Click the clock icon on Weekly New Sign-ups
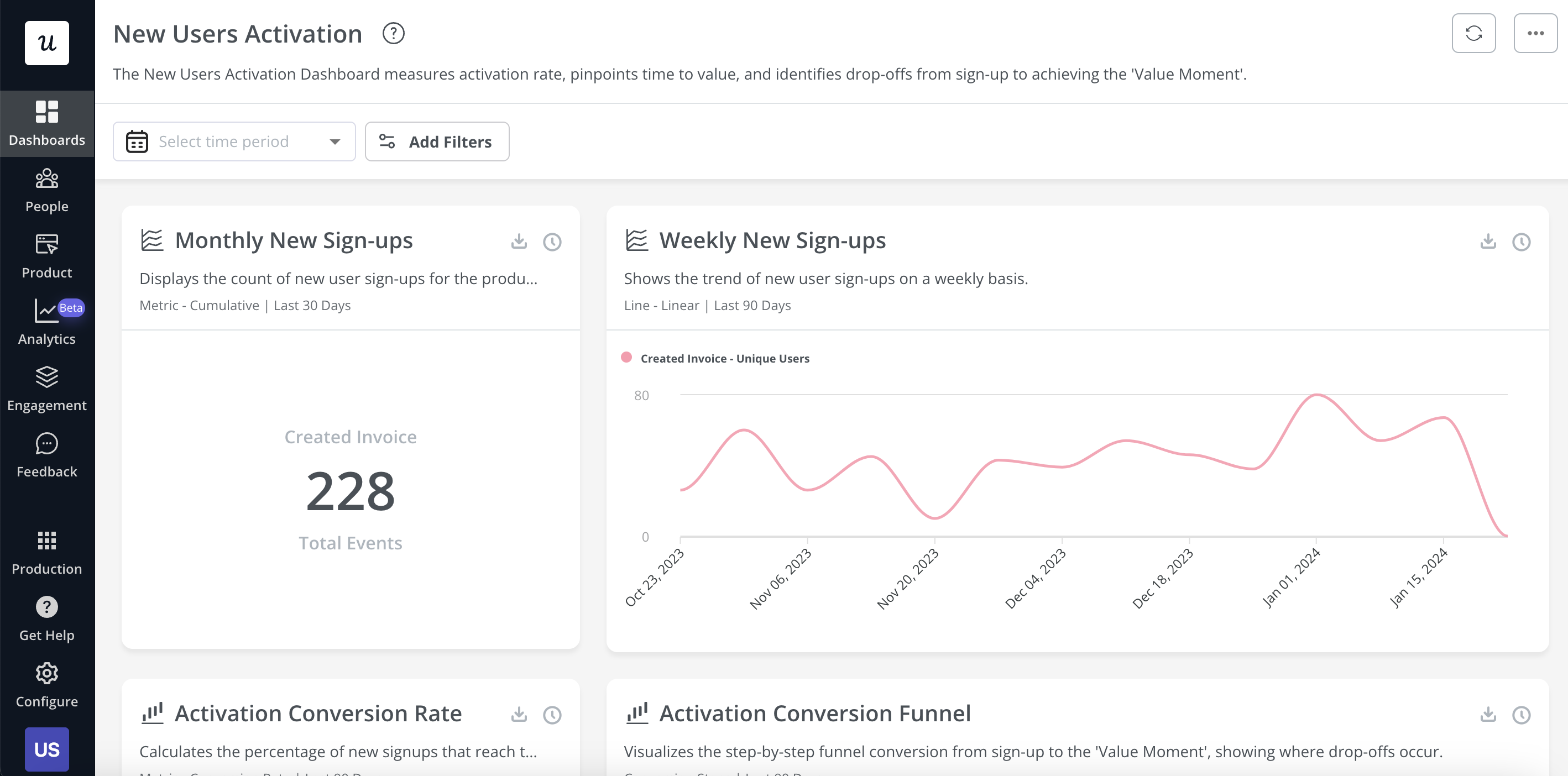 [x=1522, y=242]
